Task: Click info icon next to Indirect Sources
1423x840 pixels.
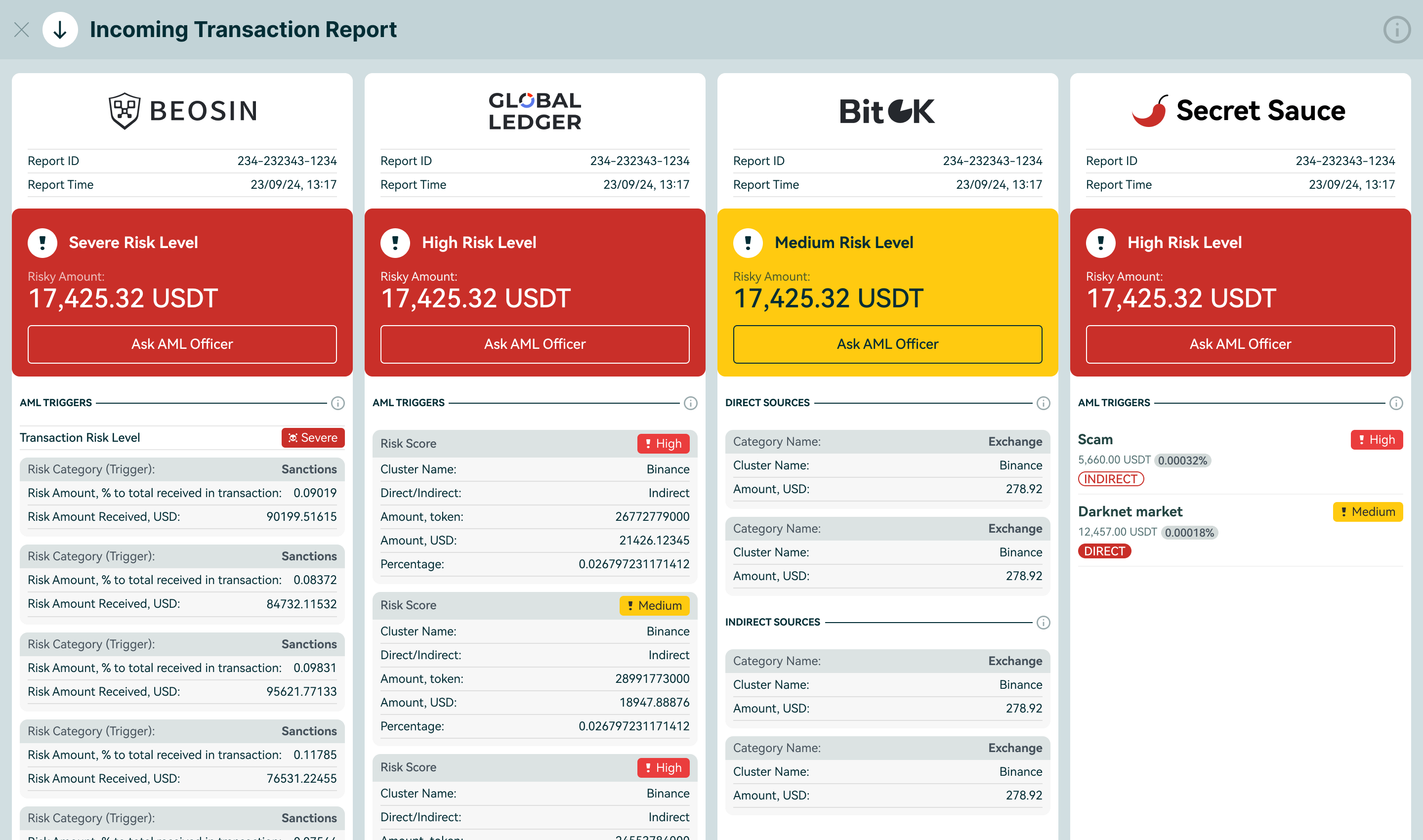Action: pyautogui.click(x=1043, y=623)
